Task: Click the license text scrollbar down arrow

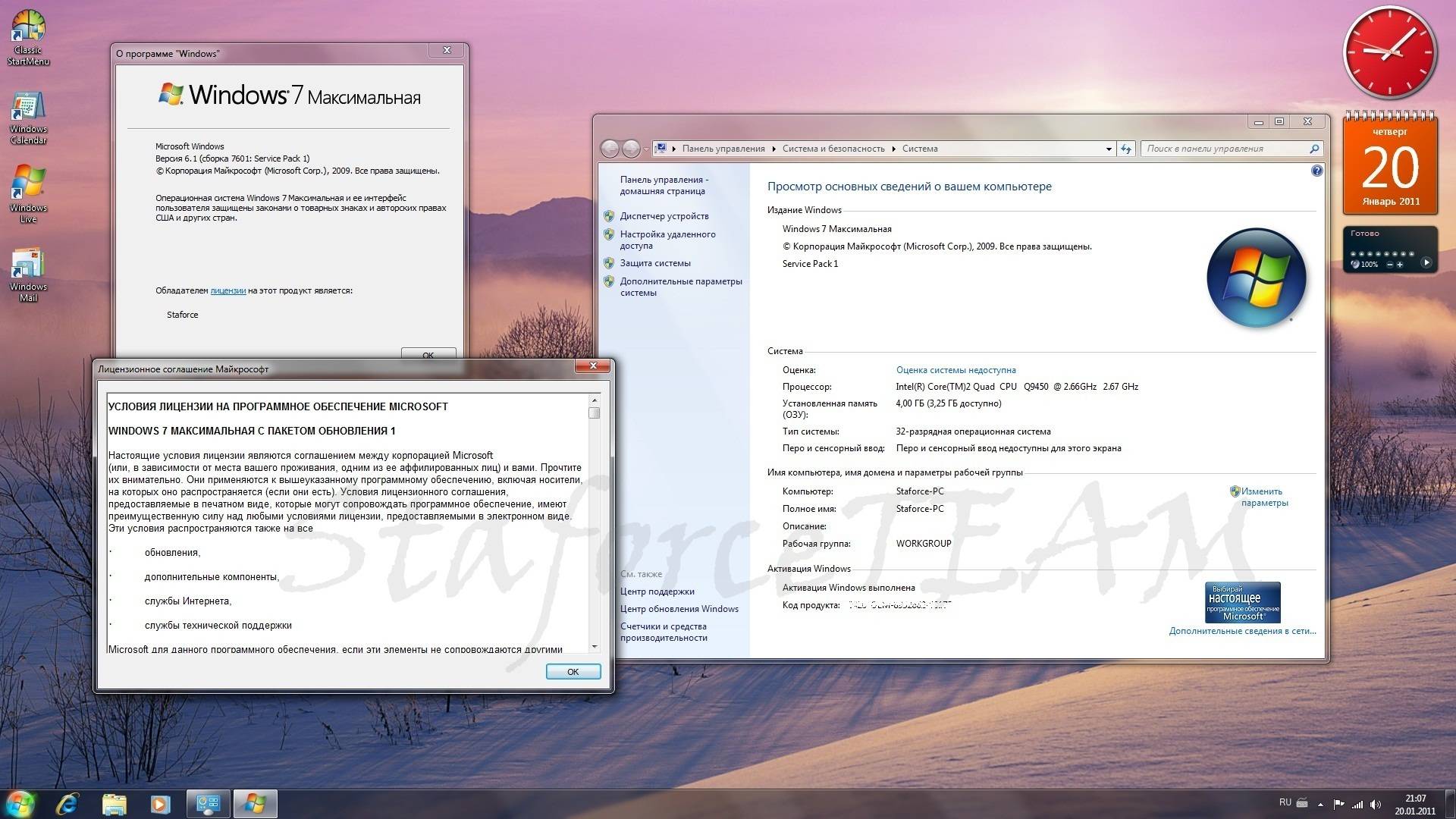Action: 595,646
